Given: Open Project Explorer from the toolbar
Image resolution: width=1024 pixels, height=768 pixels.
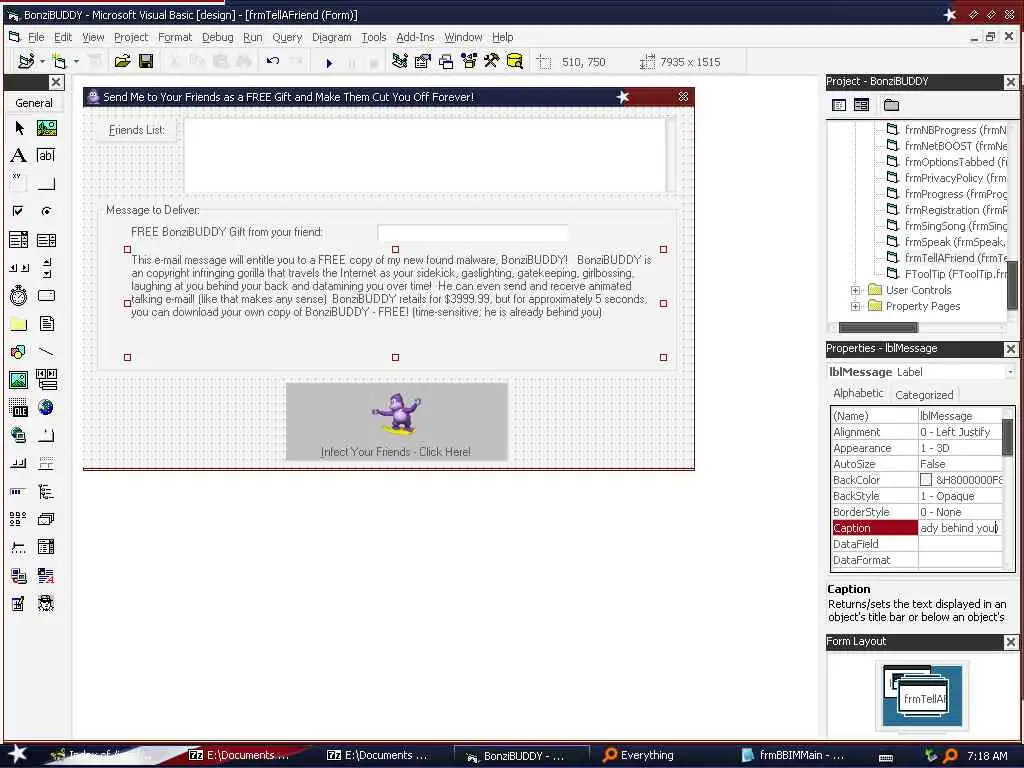Looking at the screenshot, I should [x=400, y=61].
